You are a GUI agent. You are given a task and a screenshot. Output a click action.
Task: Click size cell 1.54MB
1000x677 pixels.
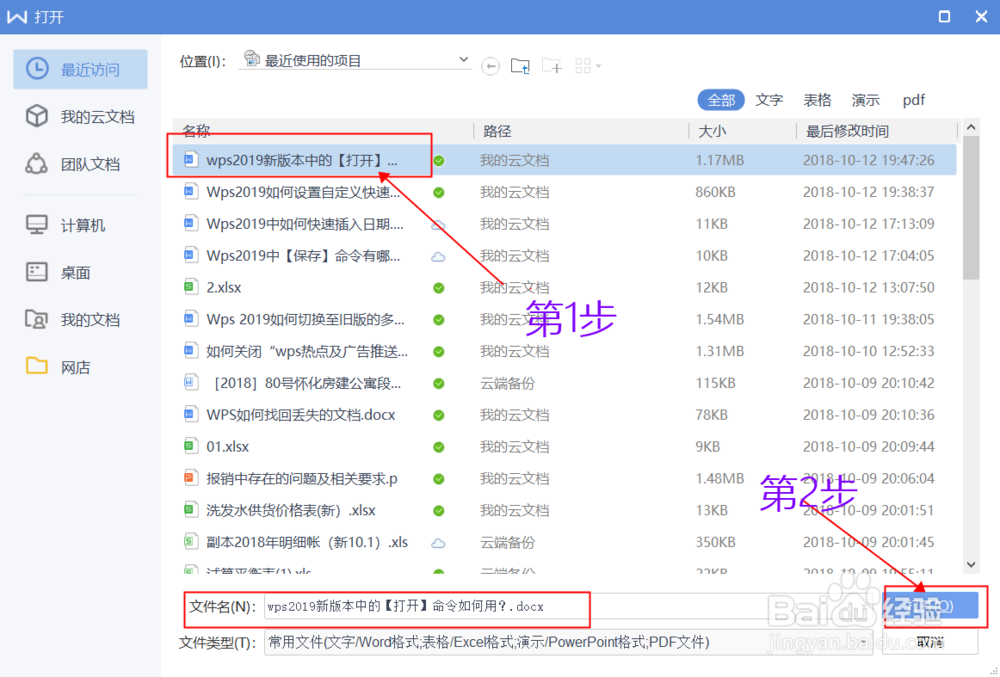click(x=719, y=319)
